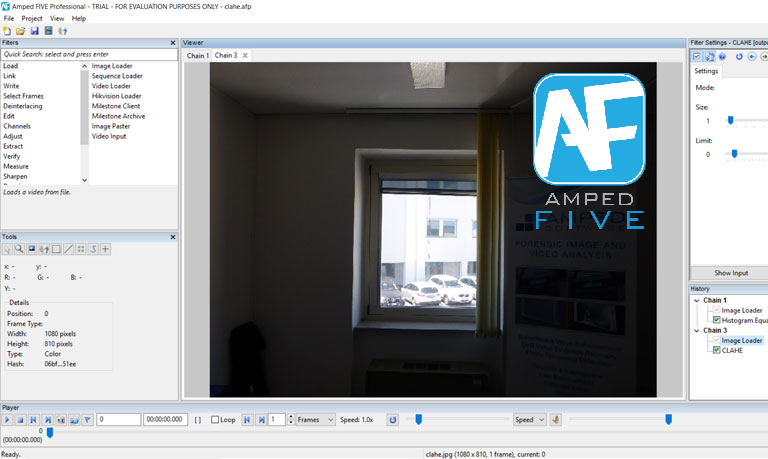The image size is (768, 459).
Task: Click the blue reset speed icon
Action: [x=393, y=420]
